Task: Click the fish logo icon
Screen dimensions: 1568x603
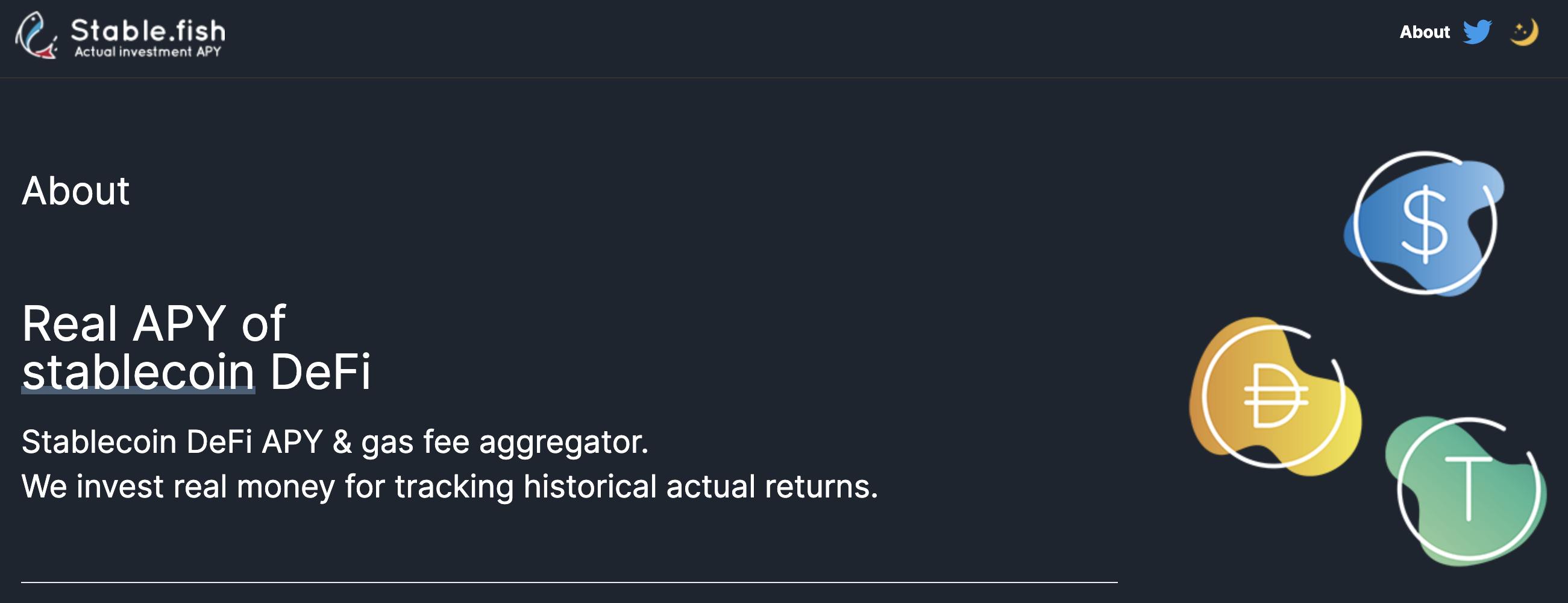Action: 37,35
